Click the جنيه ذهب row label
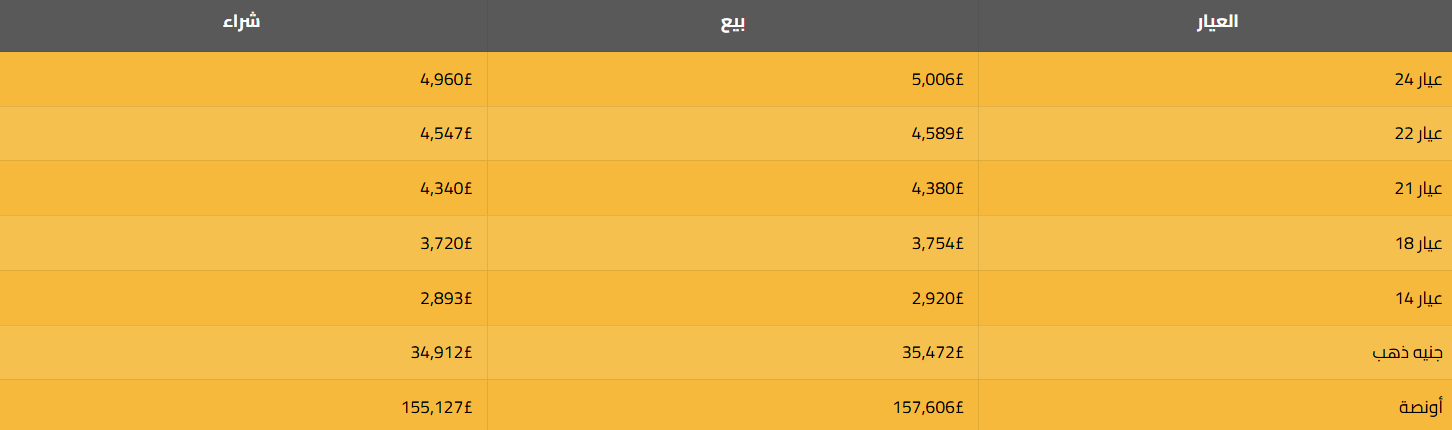This screenshot has width=1452, height=430. click(x=1406, y=353)
